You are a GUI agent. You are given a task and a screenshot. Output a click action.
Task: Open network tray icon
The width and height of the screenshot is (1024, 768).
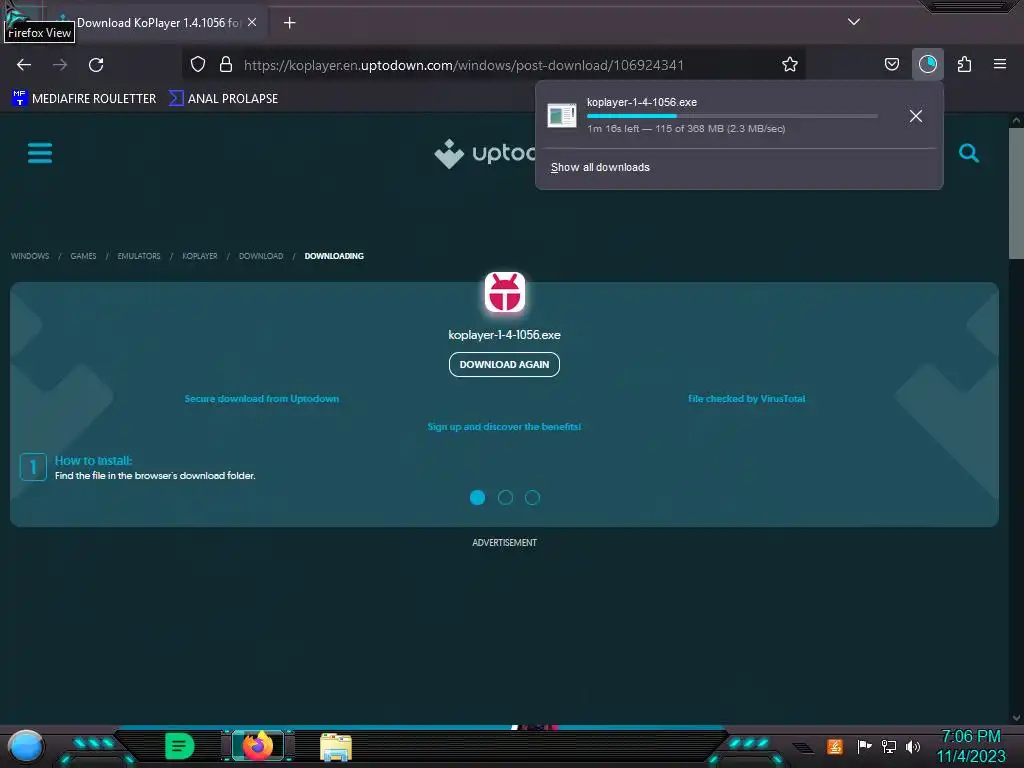tap(889, 746)
